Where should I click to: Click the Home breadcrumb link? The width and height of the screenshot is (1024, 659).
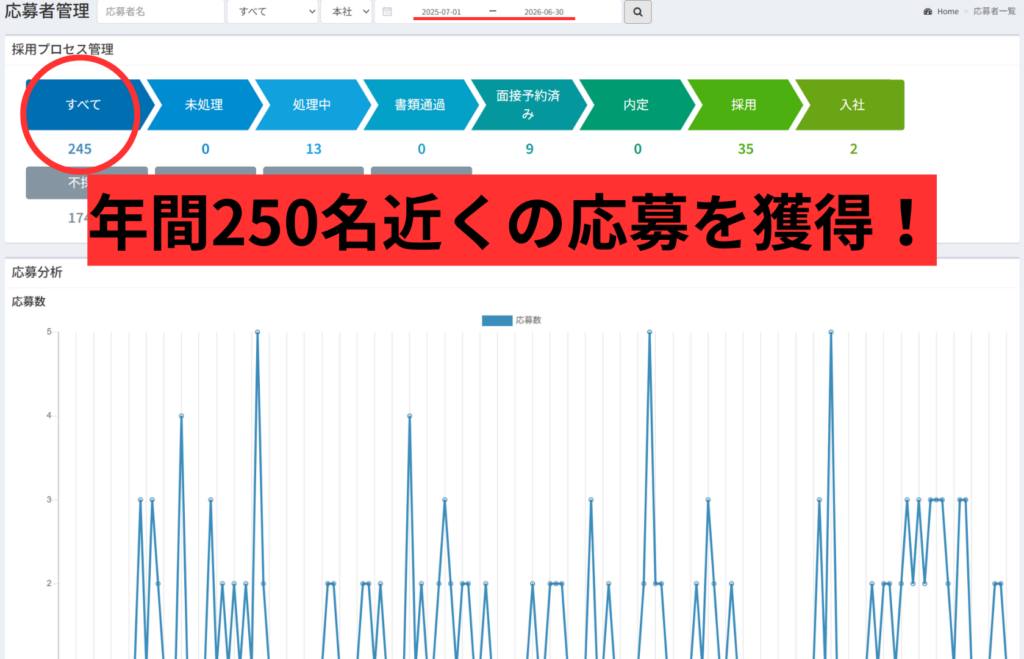coord(948,12)
